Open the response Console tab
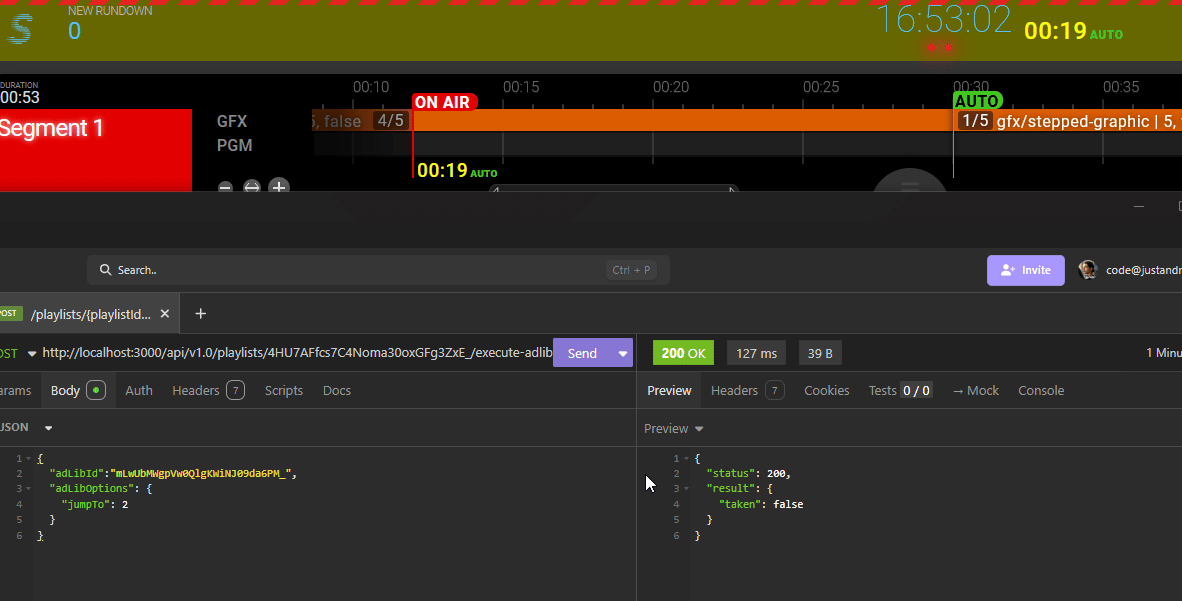 [x=1040, y=391]
